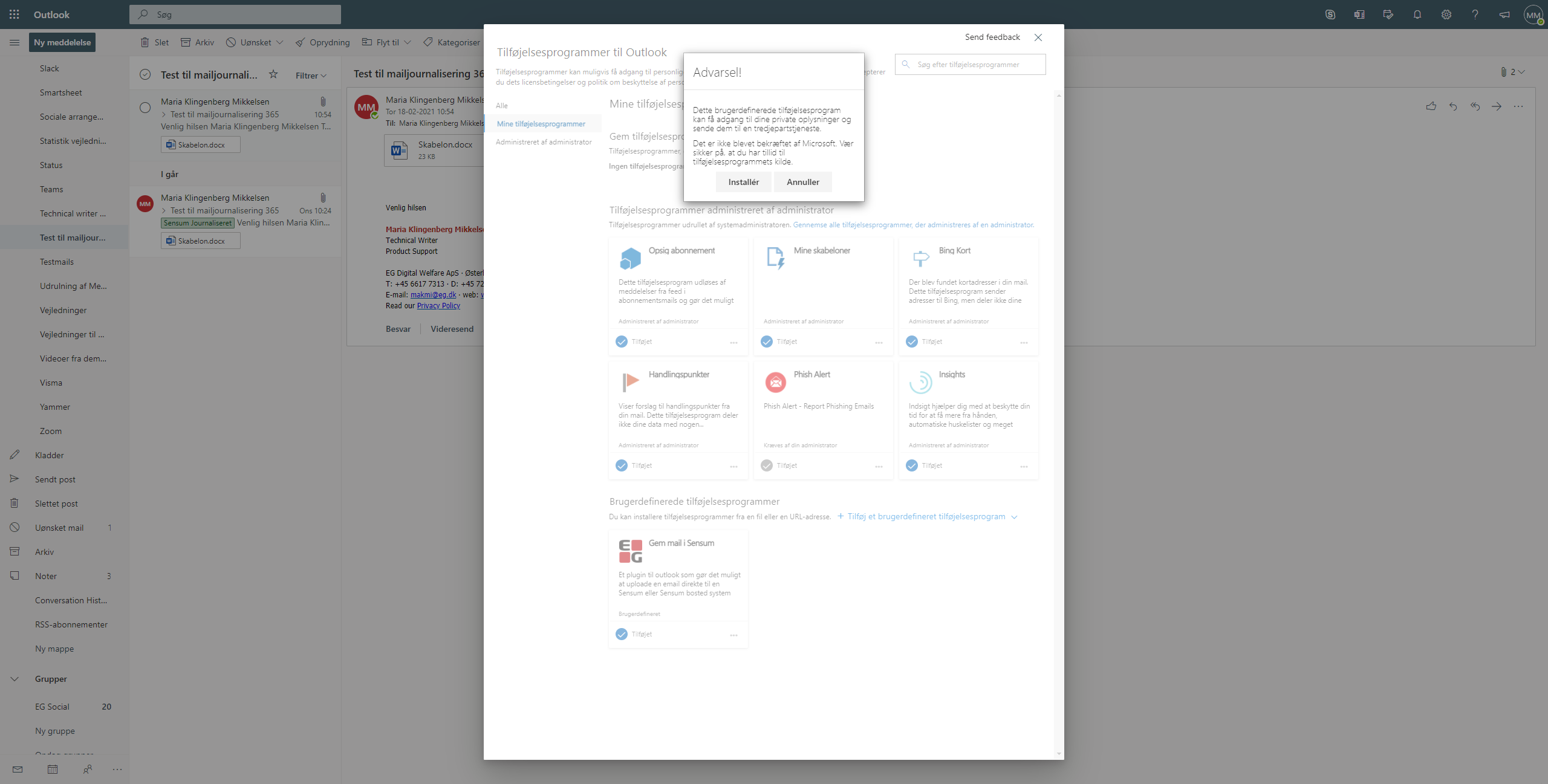Select the Alle add-ins category
The image size is (1548, 784).
502,106
